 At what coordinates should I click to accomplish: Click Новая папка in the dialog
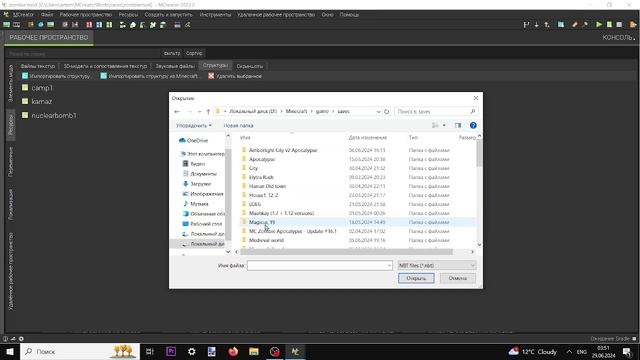point(238,125)
